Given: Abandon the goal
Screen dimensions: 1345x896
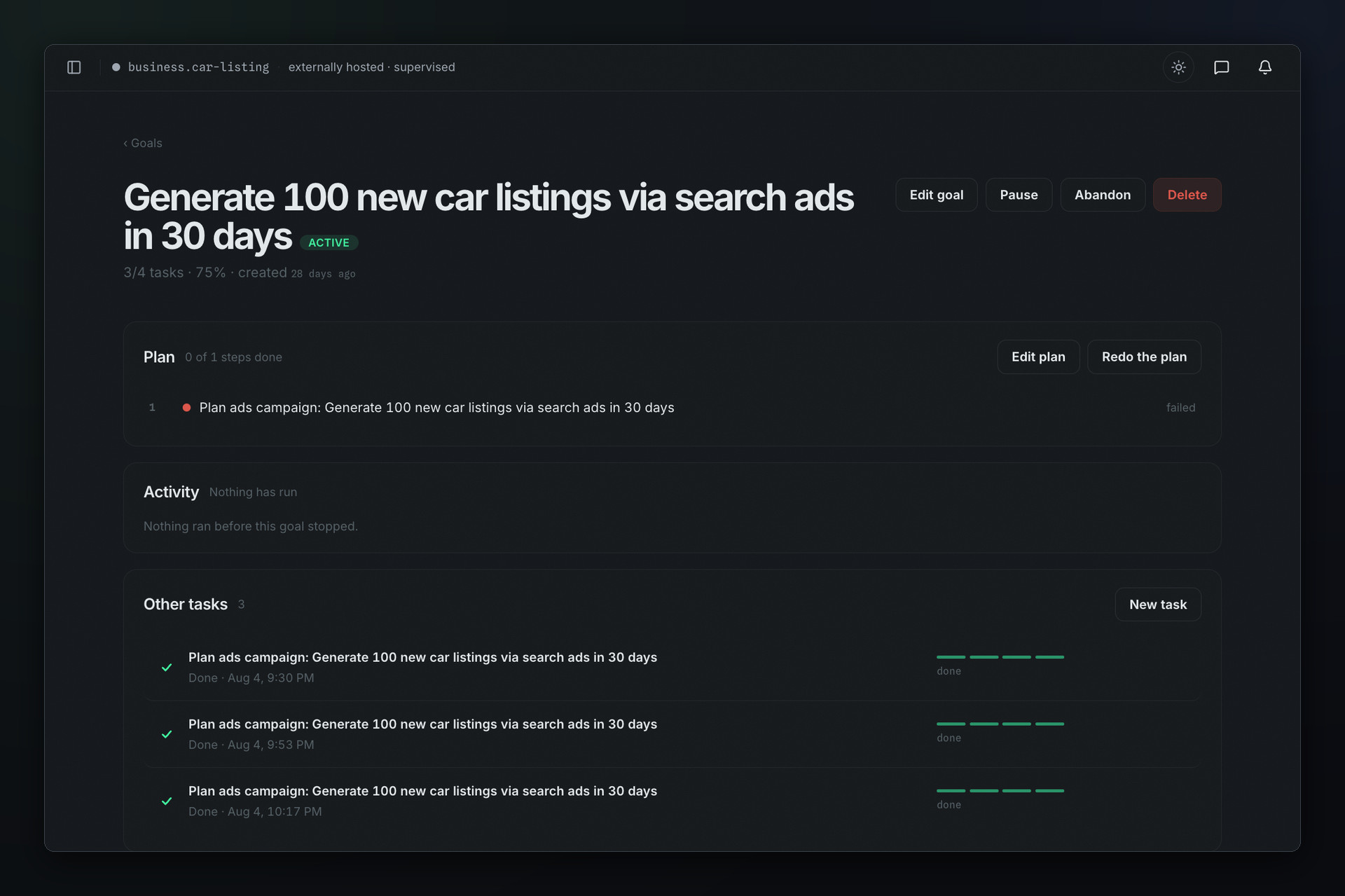Looking at the screenshot, I should click(1103, 195).
